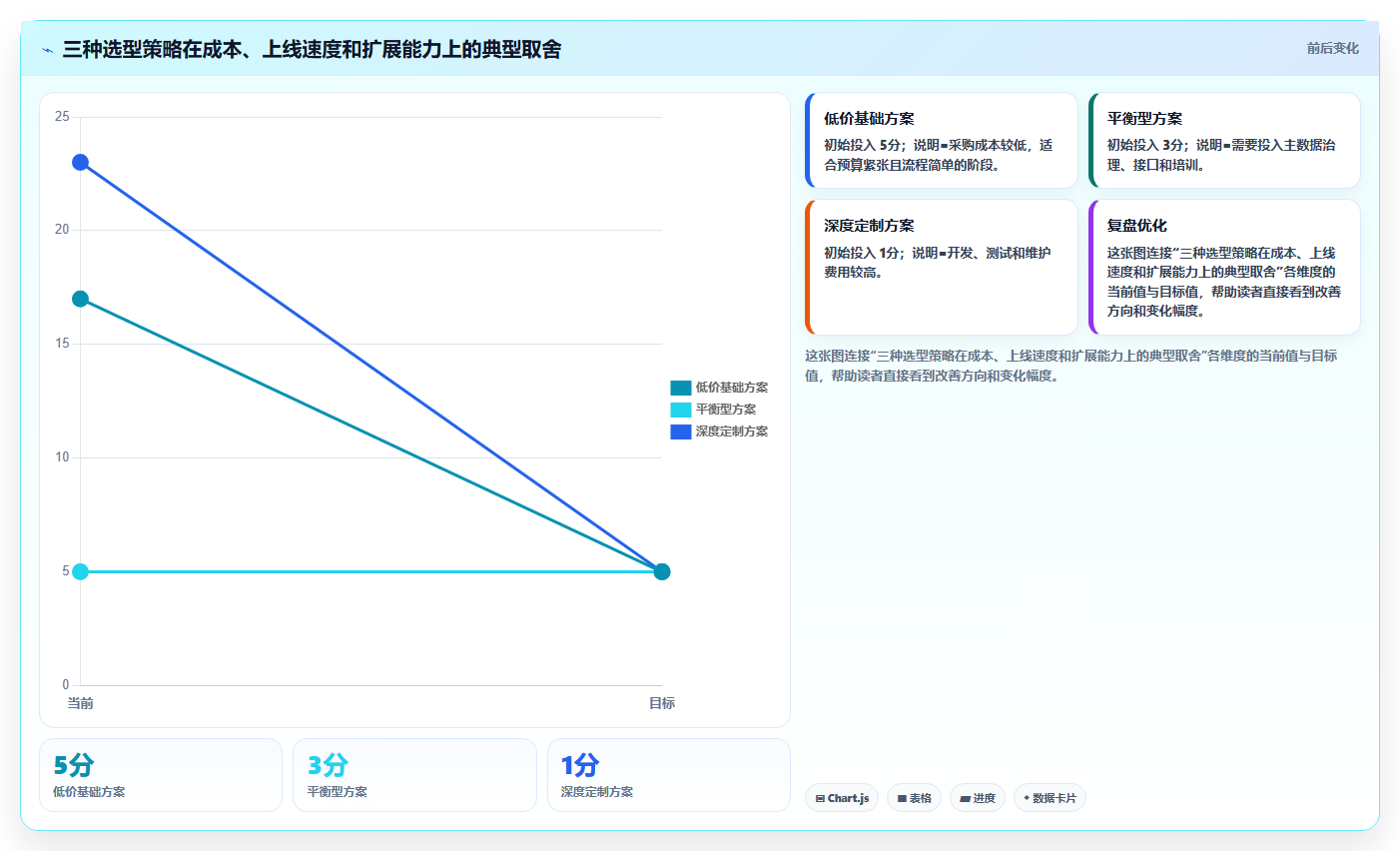Click the 目标 x-axis label
Screen dimensions: 1400x851
coord(662,703)
